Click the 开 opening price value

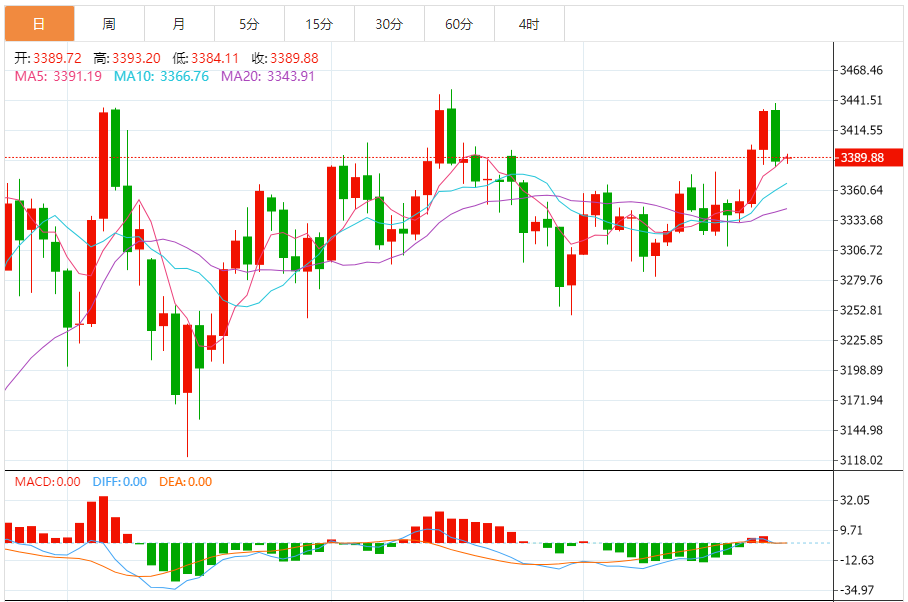[x=57, y=58]
